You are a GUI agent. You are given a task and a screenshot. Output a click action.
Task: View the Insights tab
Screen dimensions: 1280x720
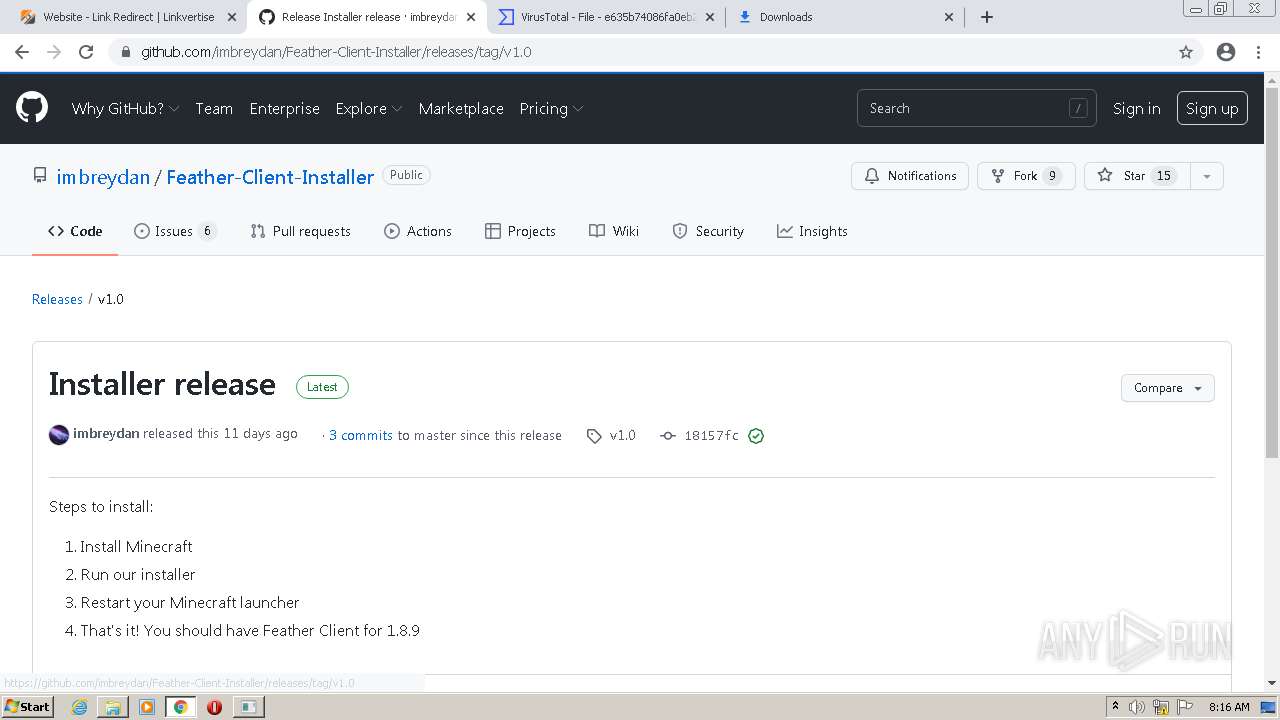[812, 231]
